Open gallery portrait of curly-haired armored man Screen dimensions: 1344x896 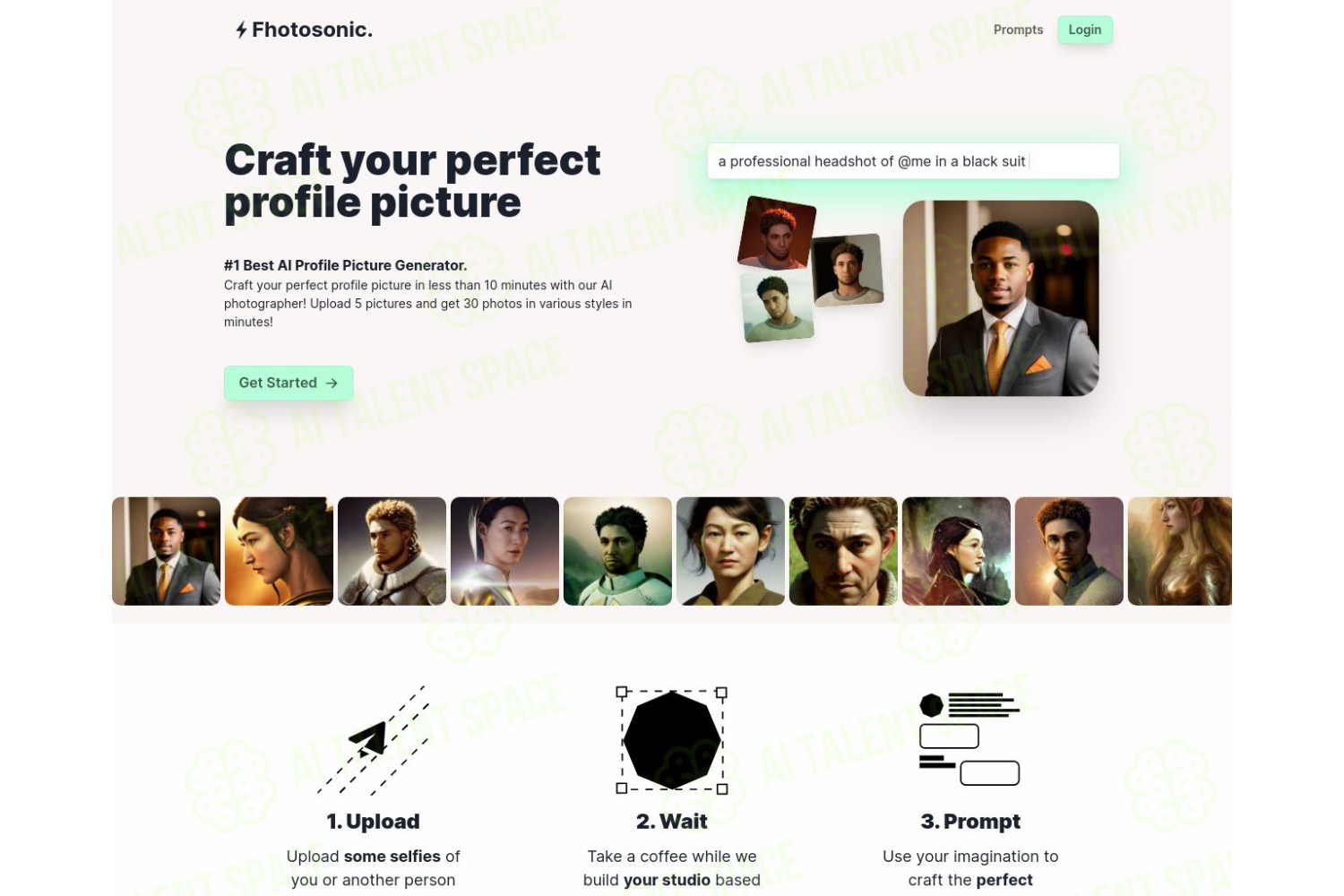point(392,551)
